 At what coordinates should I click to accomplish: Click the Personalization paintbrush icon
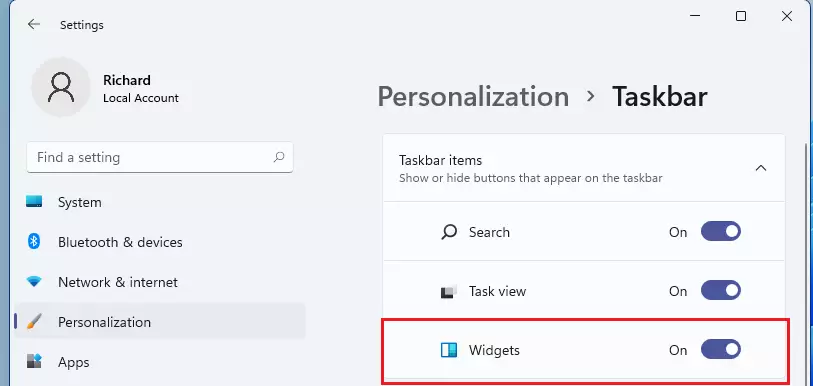[34, 322]
